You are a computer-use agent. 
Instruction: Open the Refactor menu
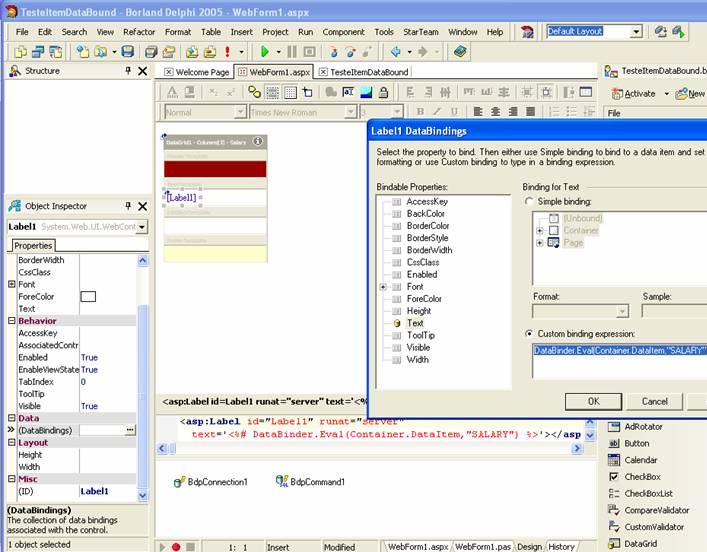point(139,32)
